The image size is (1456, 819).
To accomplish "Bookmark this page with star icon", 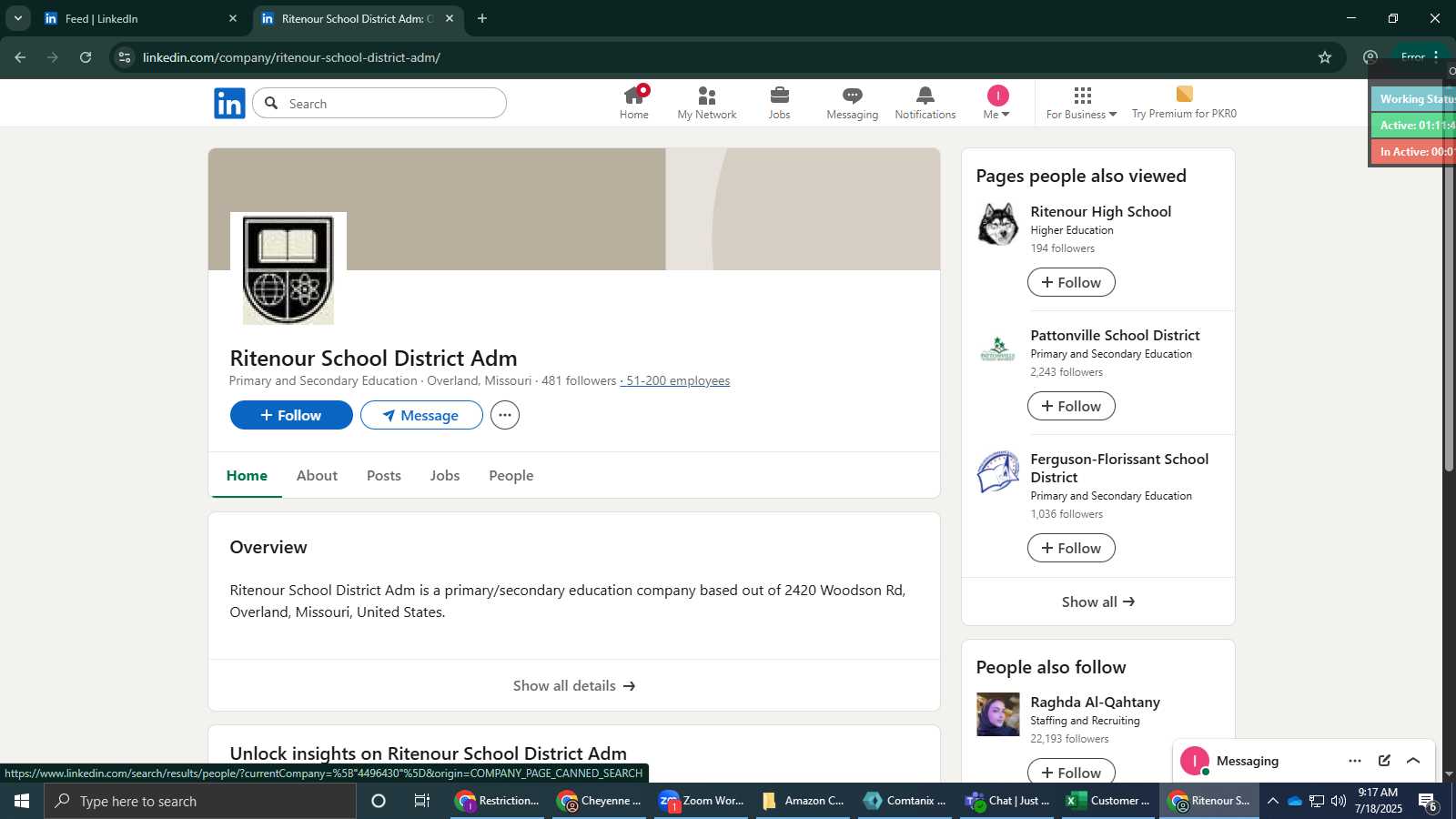I will (x=1325, y=57).
